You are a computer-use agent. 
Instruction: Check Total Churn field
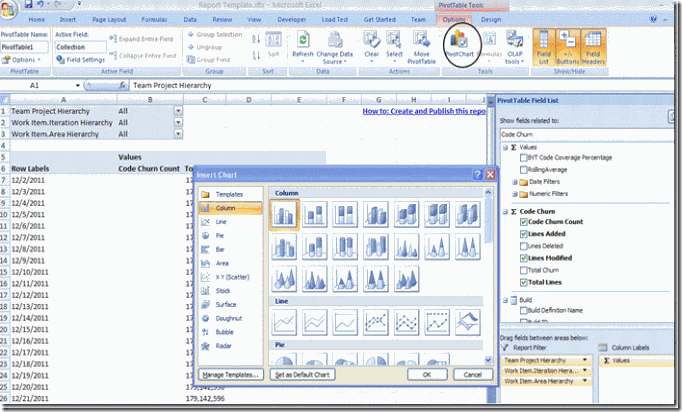524,270
